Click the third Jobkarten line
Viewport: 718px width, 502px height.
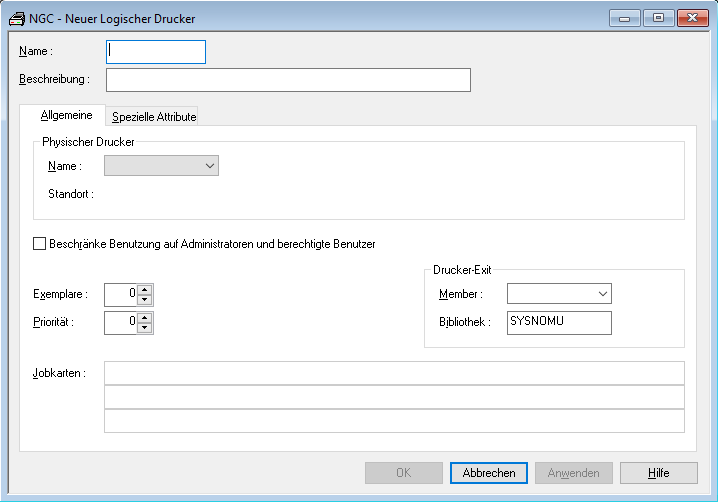pos(394,421)
